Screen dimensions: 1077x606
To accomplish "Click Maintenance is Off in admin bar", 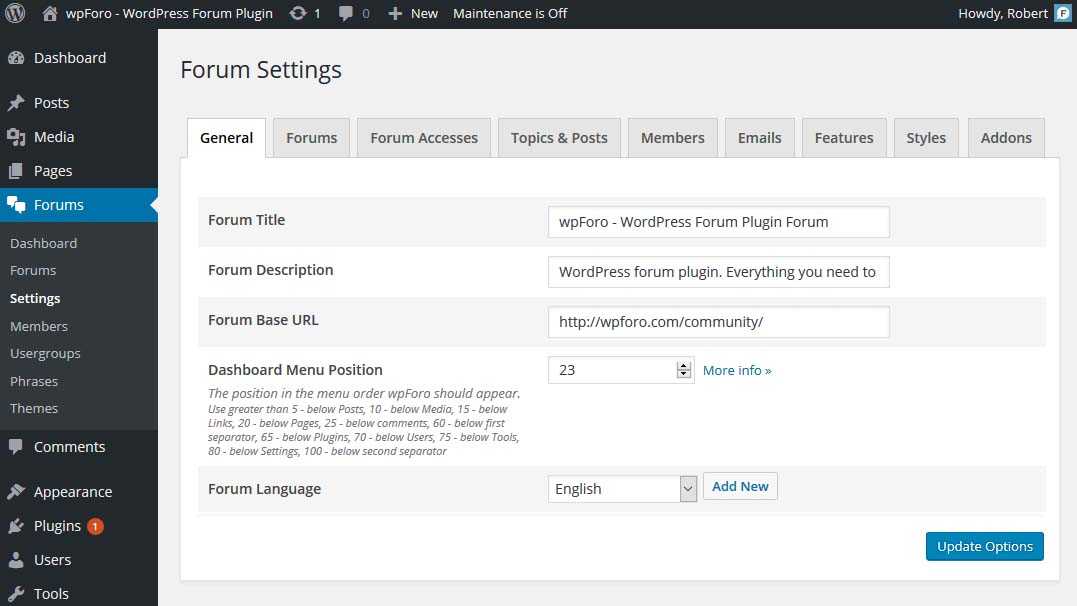I will pyautogui.click(x=510, y=13).
